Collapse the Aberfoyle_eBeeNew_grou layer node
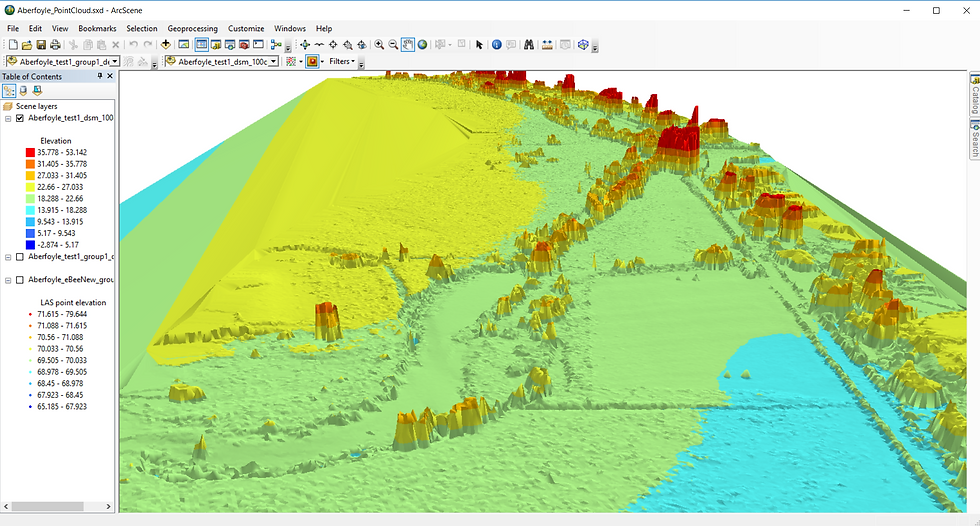The height and width of the screenshot is (526, 980). pos(8,280)
